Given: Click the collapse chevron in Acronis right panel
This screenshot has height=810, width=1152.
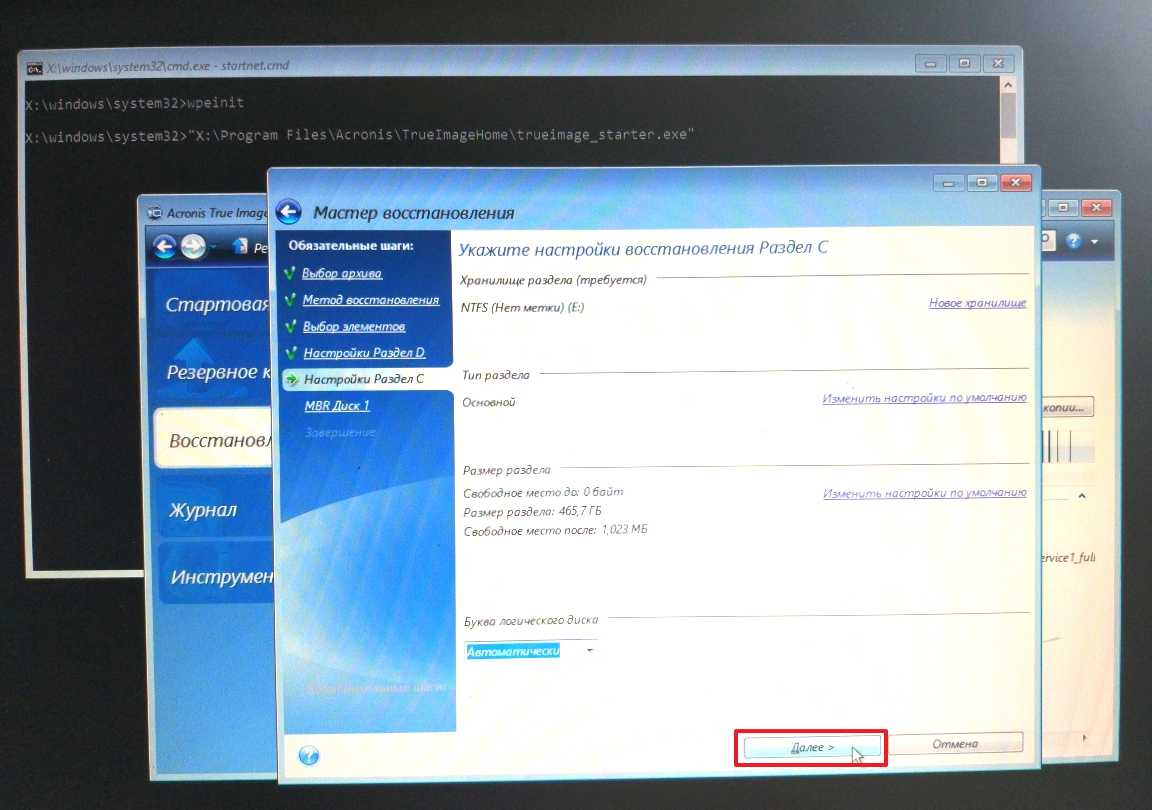Looking at the screenshot, I should [x=1081, y=496].
